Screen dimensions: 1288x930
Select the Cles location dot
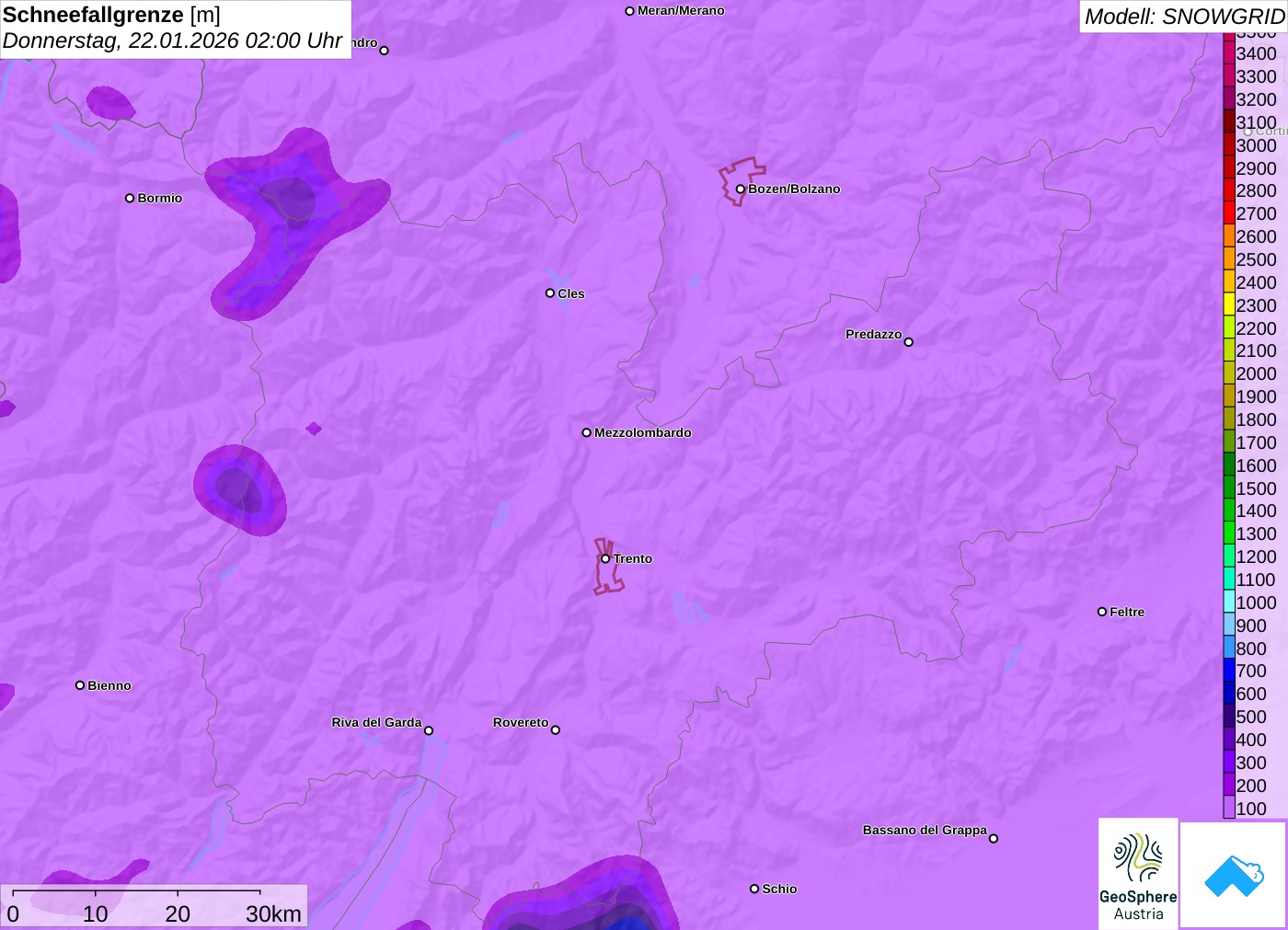550,293
